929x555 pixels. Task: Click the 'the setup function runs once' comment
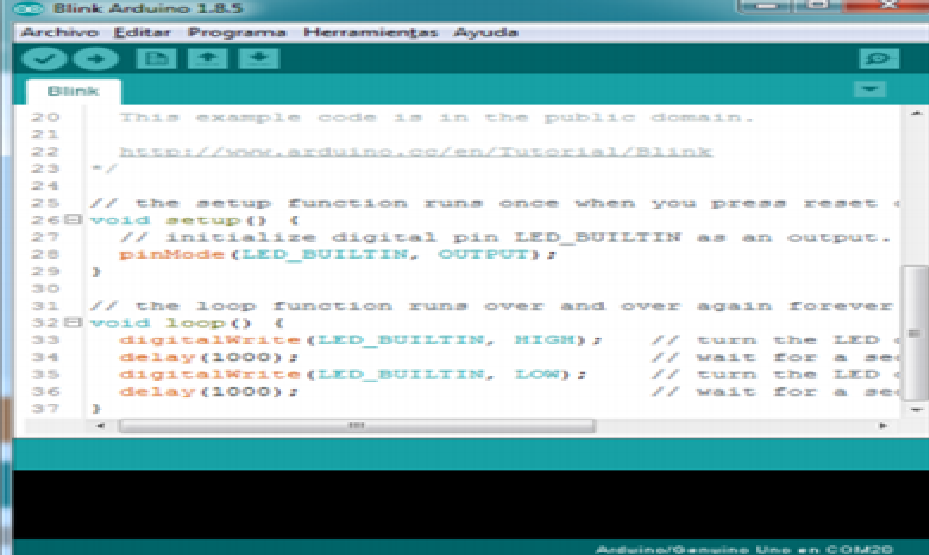[x=495, y=203]
